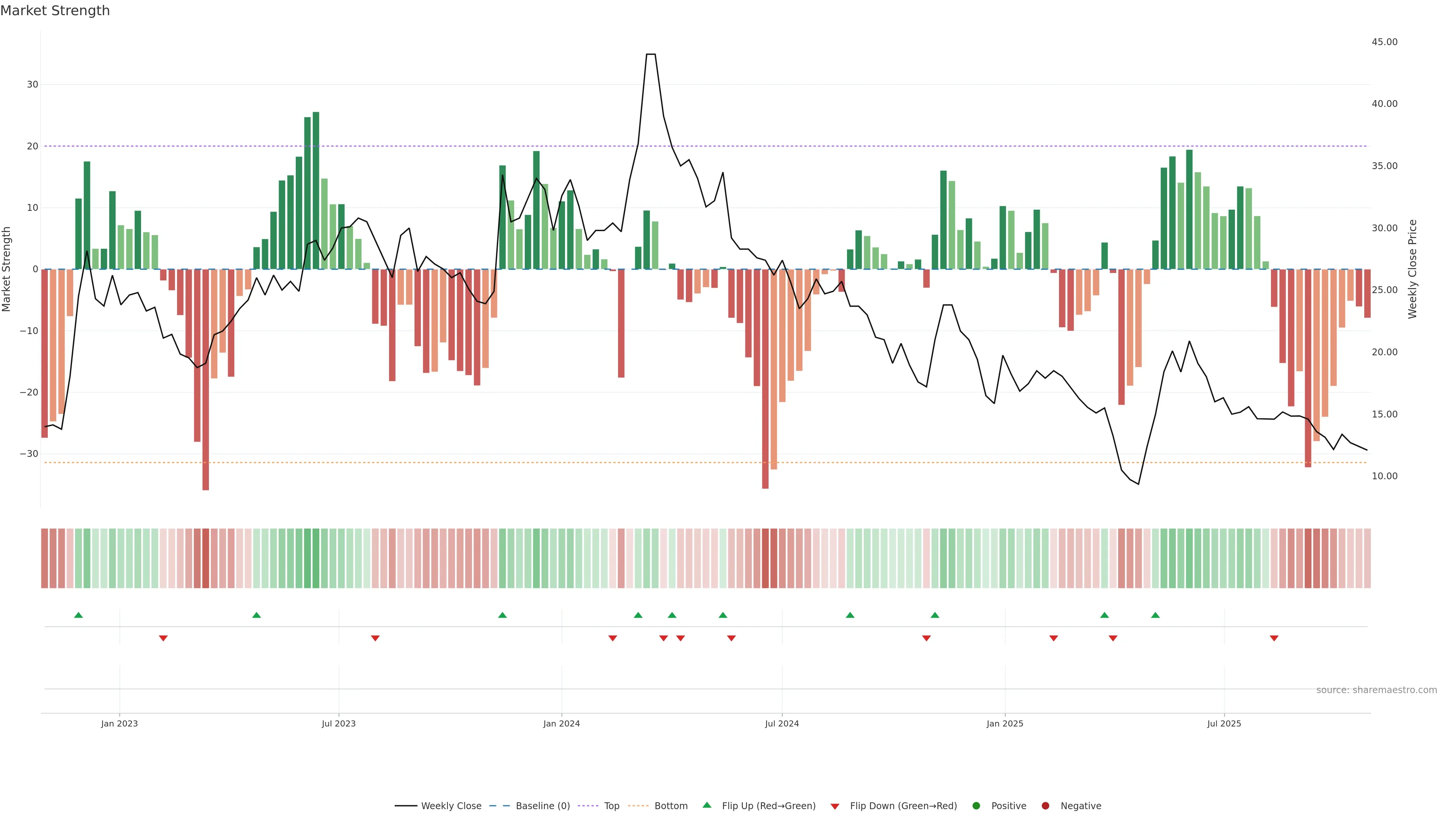This screenshot has height=819, width=1456.
Task: Click the Jan 2024 x-axis label
Action: 561,723
